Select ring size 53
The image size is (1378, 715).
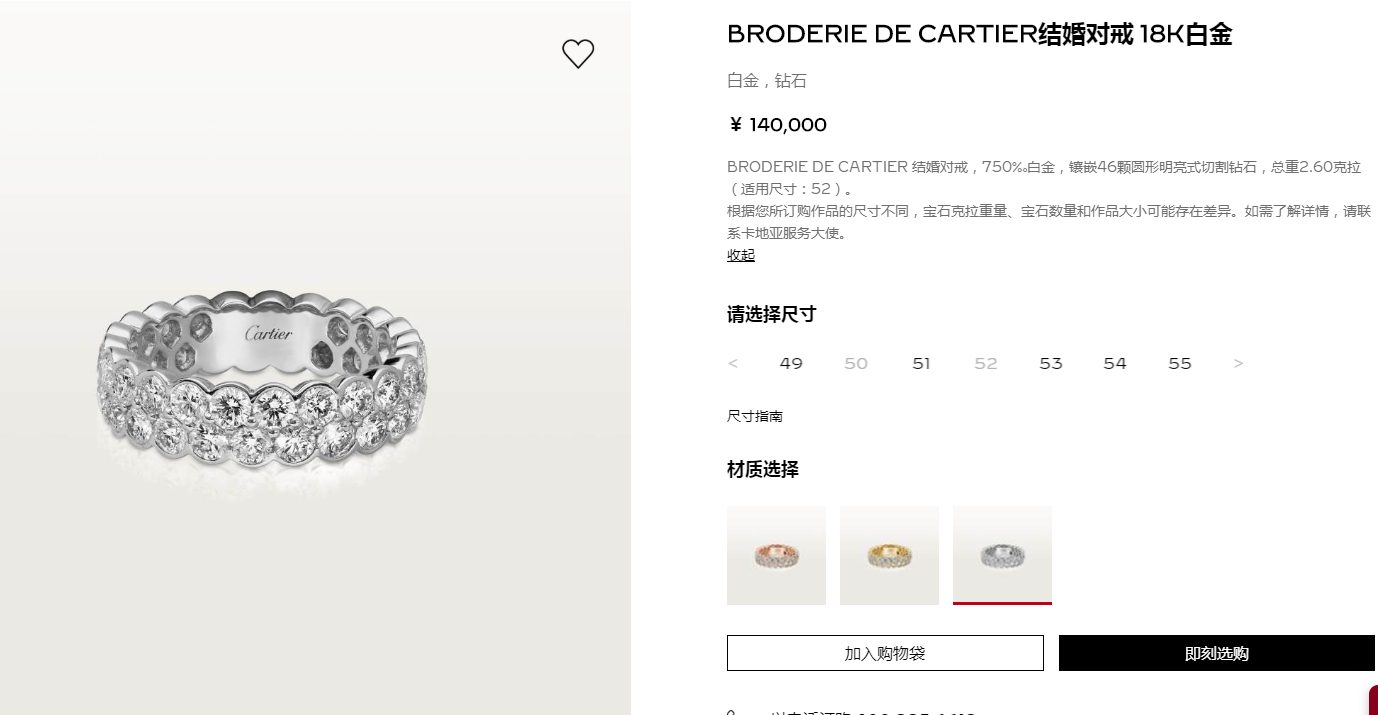1050,364
